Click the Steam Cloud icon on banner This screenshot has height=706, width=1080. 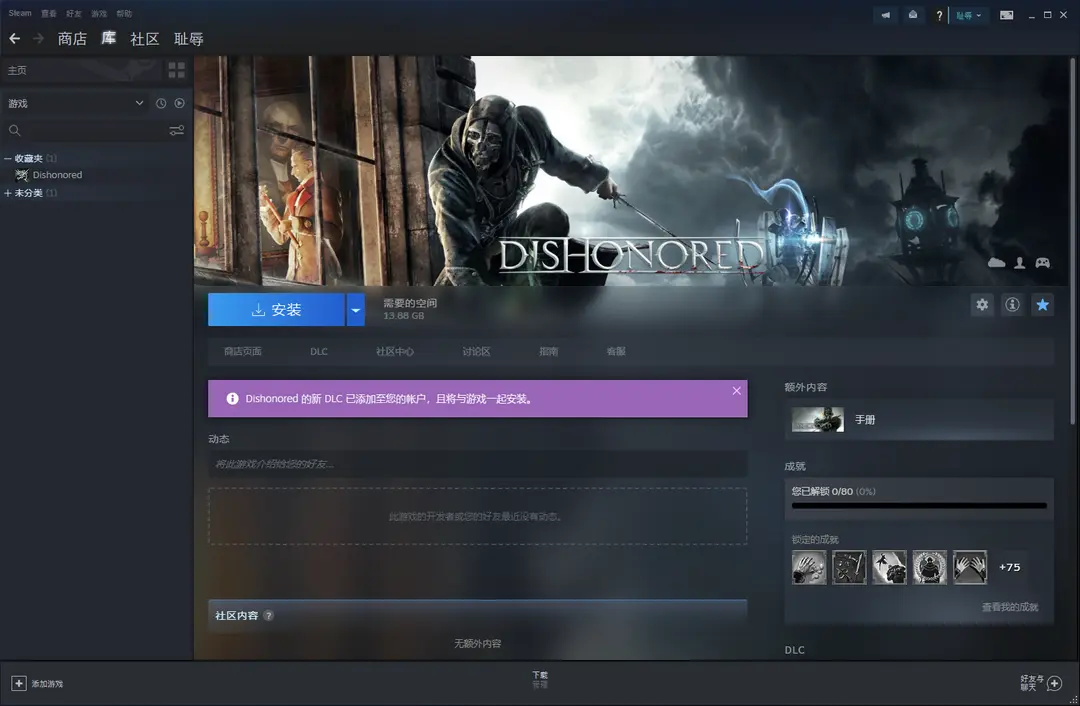(997, 262)
